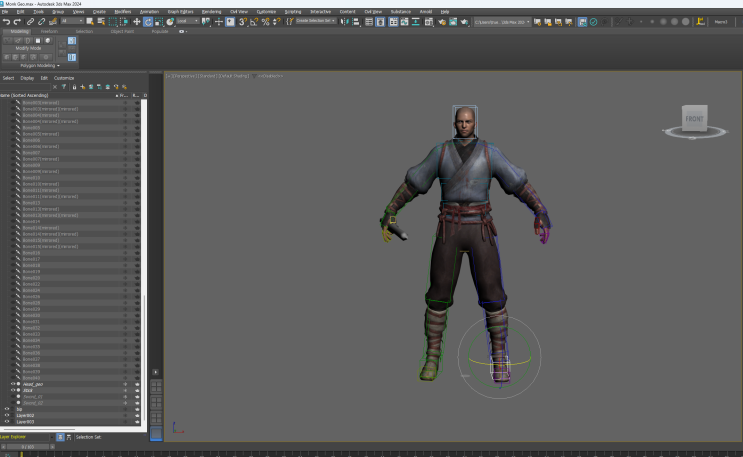Click the time slider at frame 0
The width and height of the screenshot is (743, 457).
(27, 447)
